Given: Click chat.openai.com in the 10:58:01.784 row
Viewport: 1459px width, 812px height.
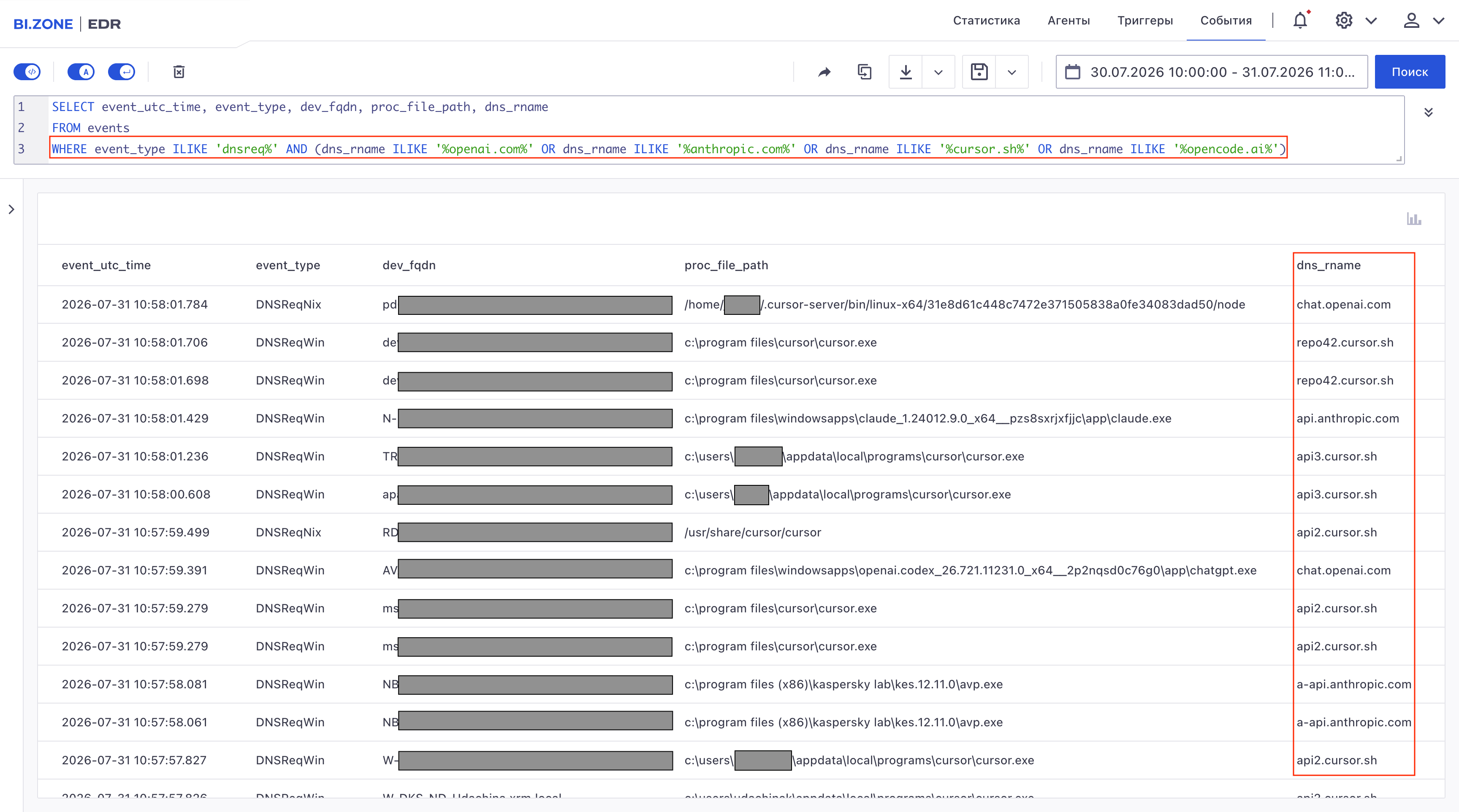Looking at the screenshot, I should [x=1343, y=305].
